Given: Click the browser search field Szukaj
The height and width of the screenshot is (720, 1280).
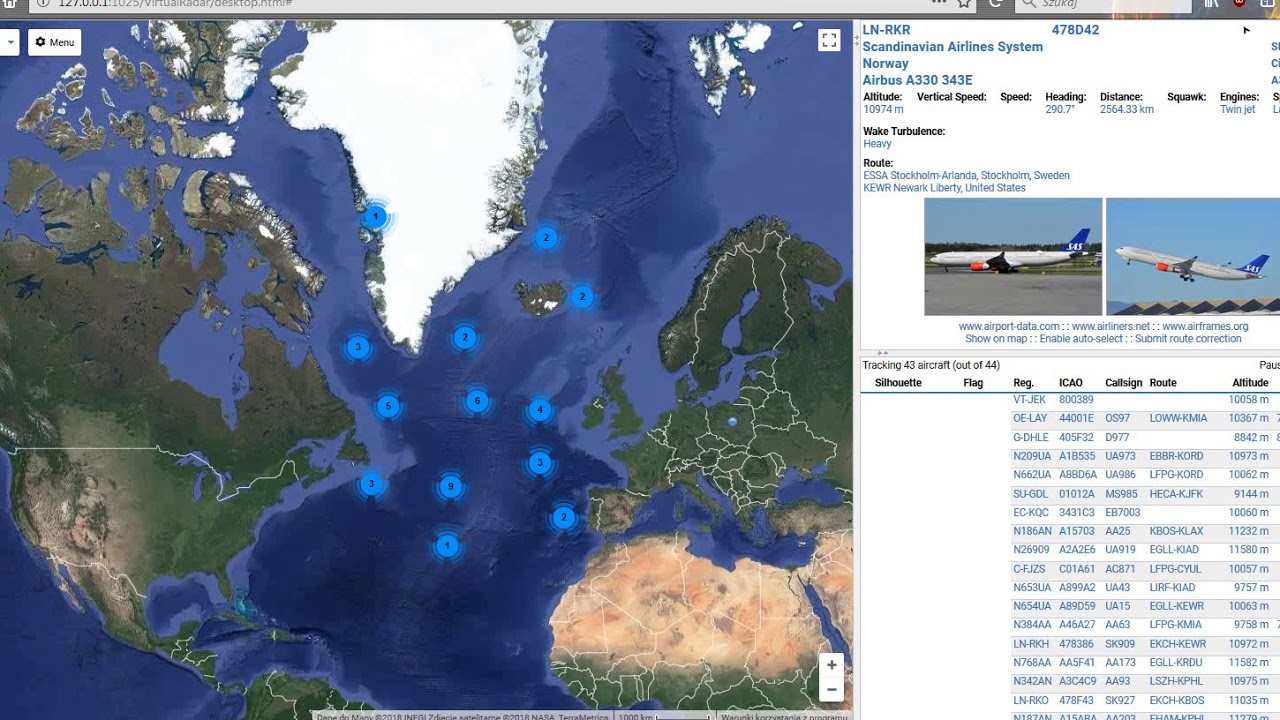Looking at the screenshot, I should click(x=1103, y=4).
